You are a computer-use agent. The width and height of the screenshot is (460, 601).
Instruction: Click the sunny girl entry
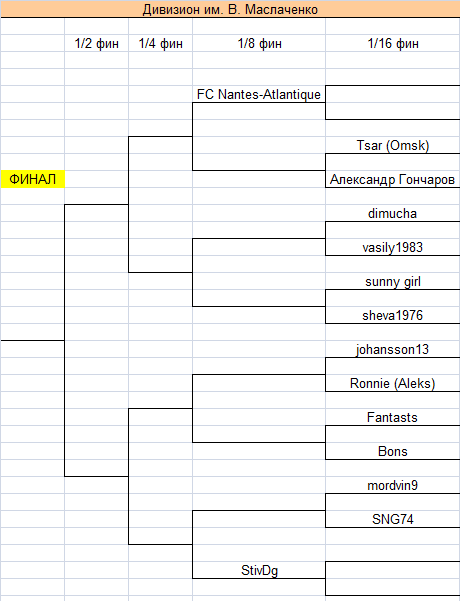click(393, 281)
